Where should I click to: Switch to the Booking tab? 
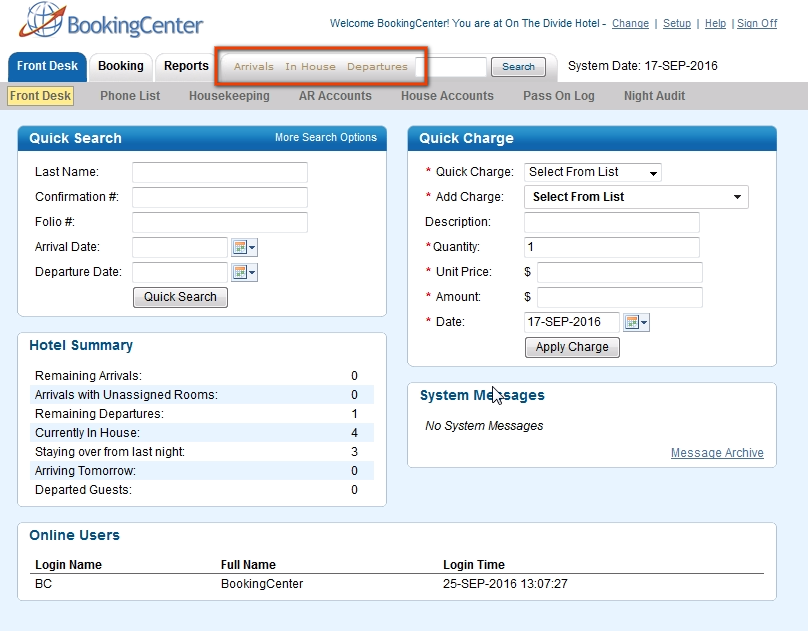tap(121, 66)
